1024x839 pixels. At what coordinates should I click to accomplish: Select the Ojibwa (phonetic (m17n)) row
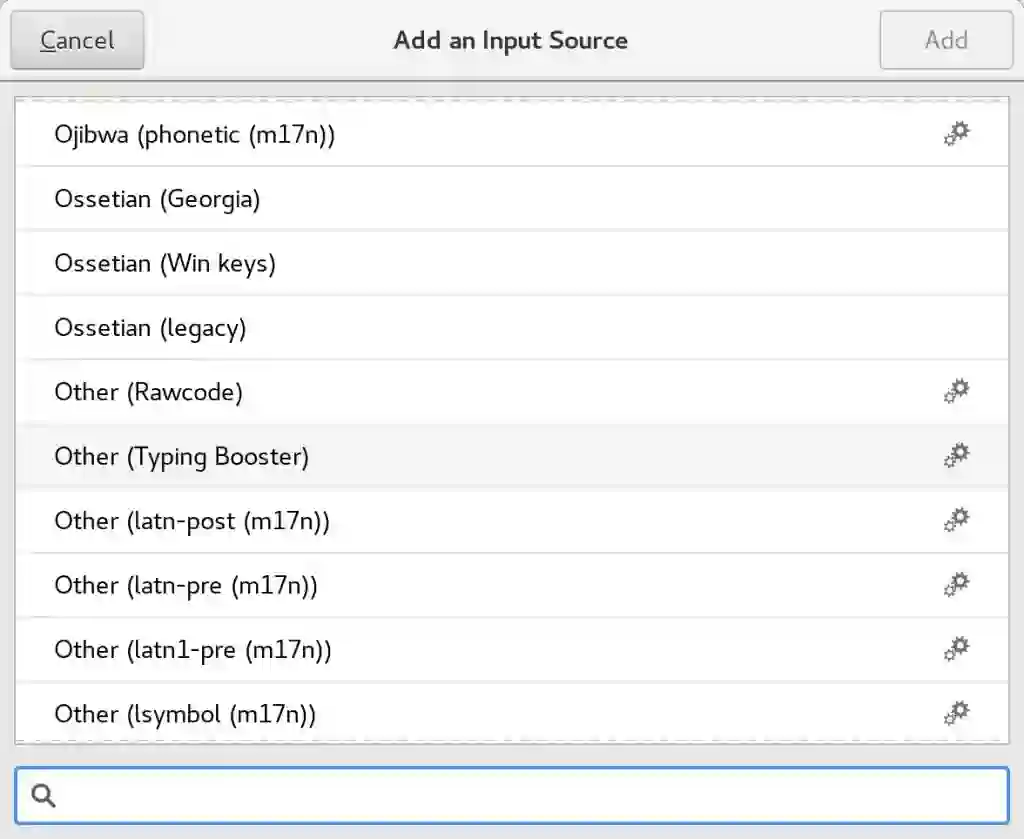click(x=195, y=135)
